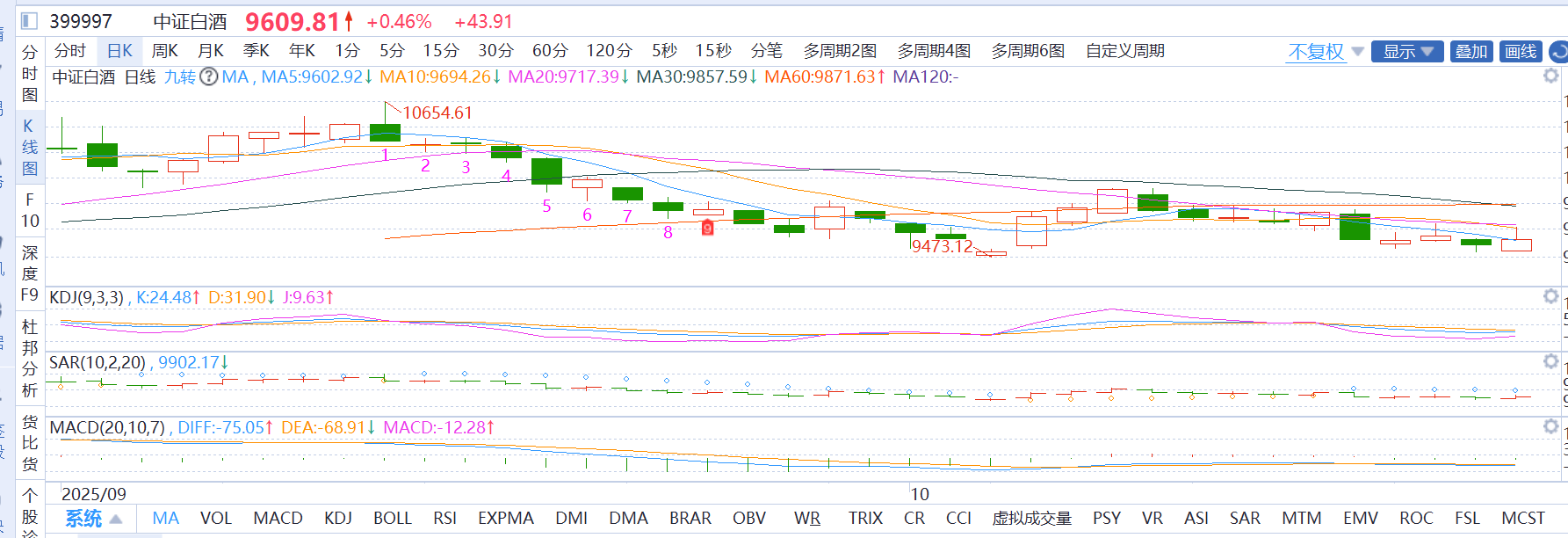Open the 多周期6图 layout
Screen dimensions: 1568x538
[1029, 51]
